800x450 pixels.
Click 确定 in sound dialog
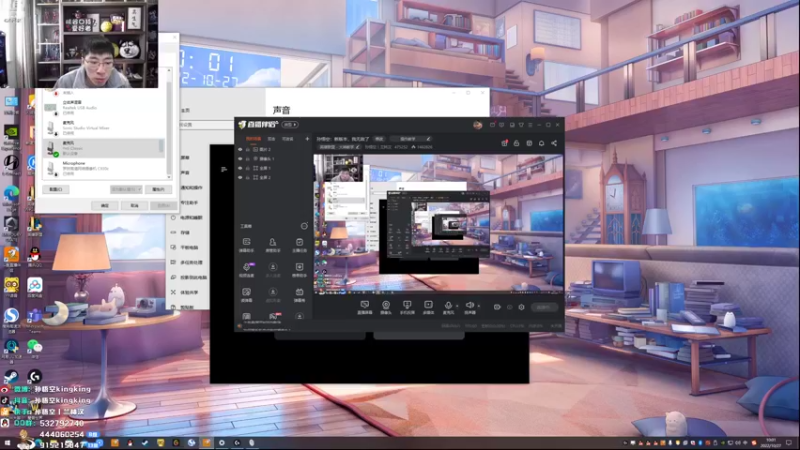105,205
